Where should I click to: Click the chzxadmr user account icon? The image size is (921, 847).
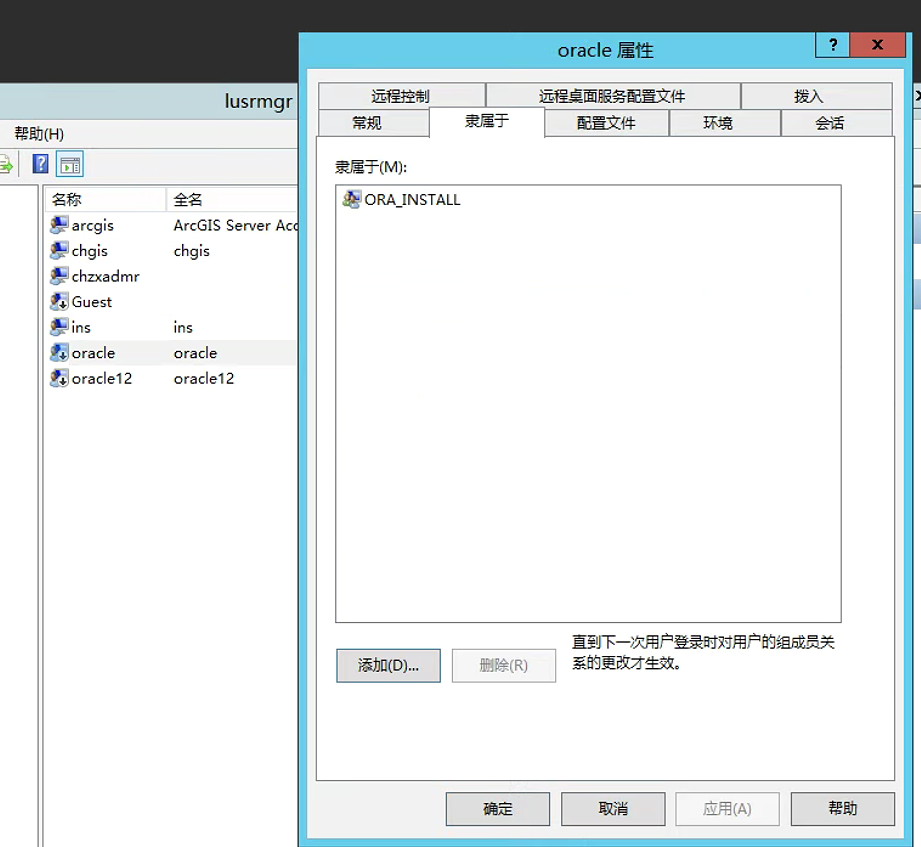tap(60, 276)
